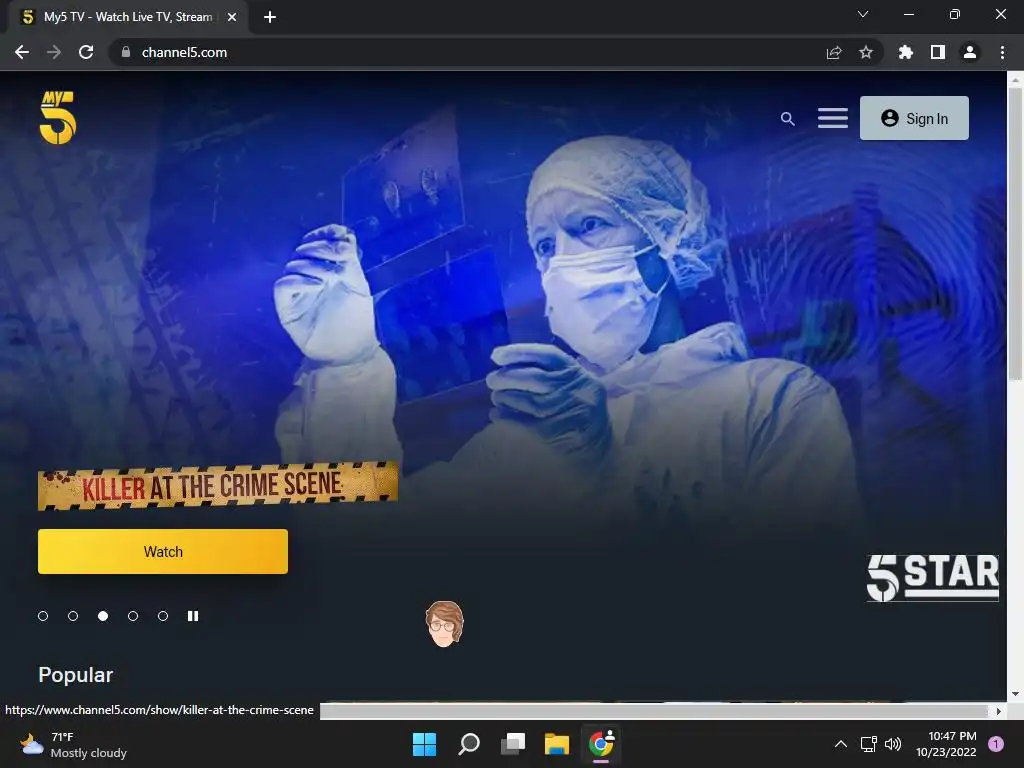Click the horizontal scrollbar right arrow
The image size is (1024, 768).
click(x=999, y=711)
